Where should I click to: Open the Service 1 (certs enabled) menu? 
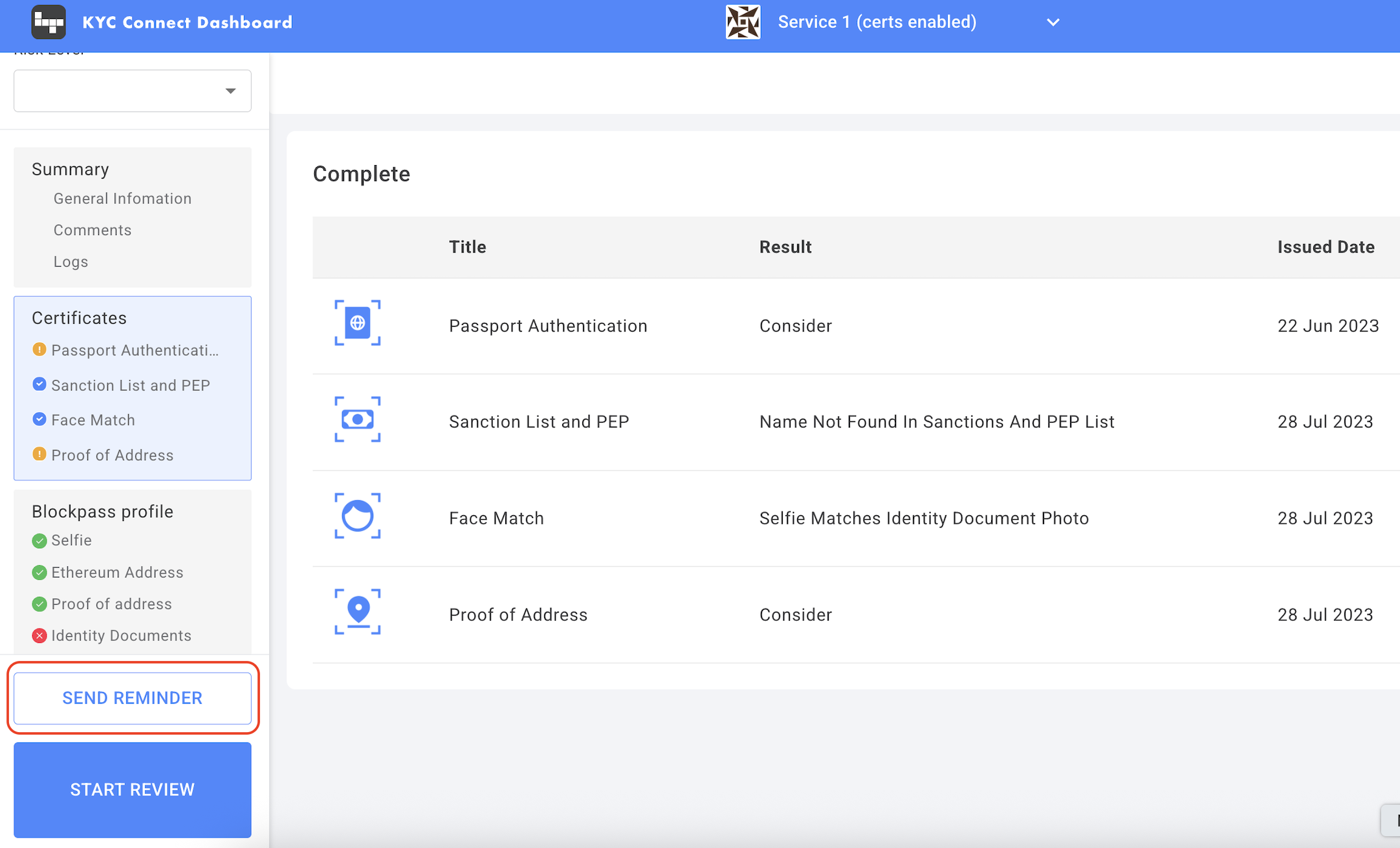pos(877,22)
